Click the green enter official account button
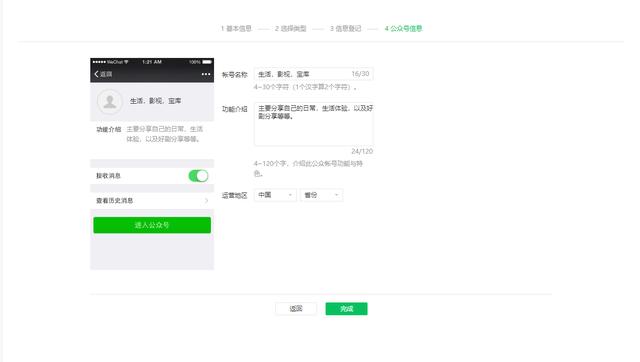The image size is (640, 362). click(x=152, y=225)
